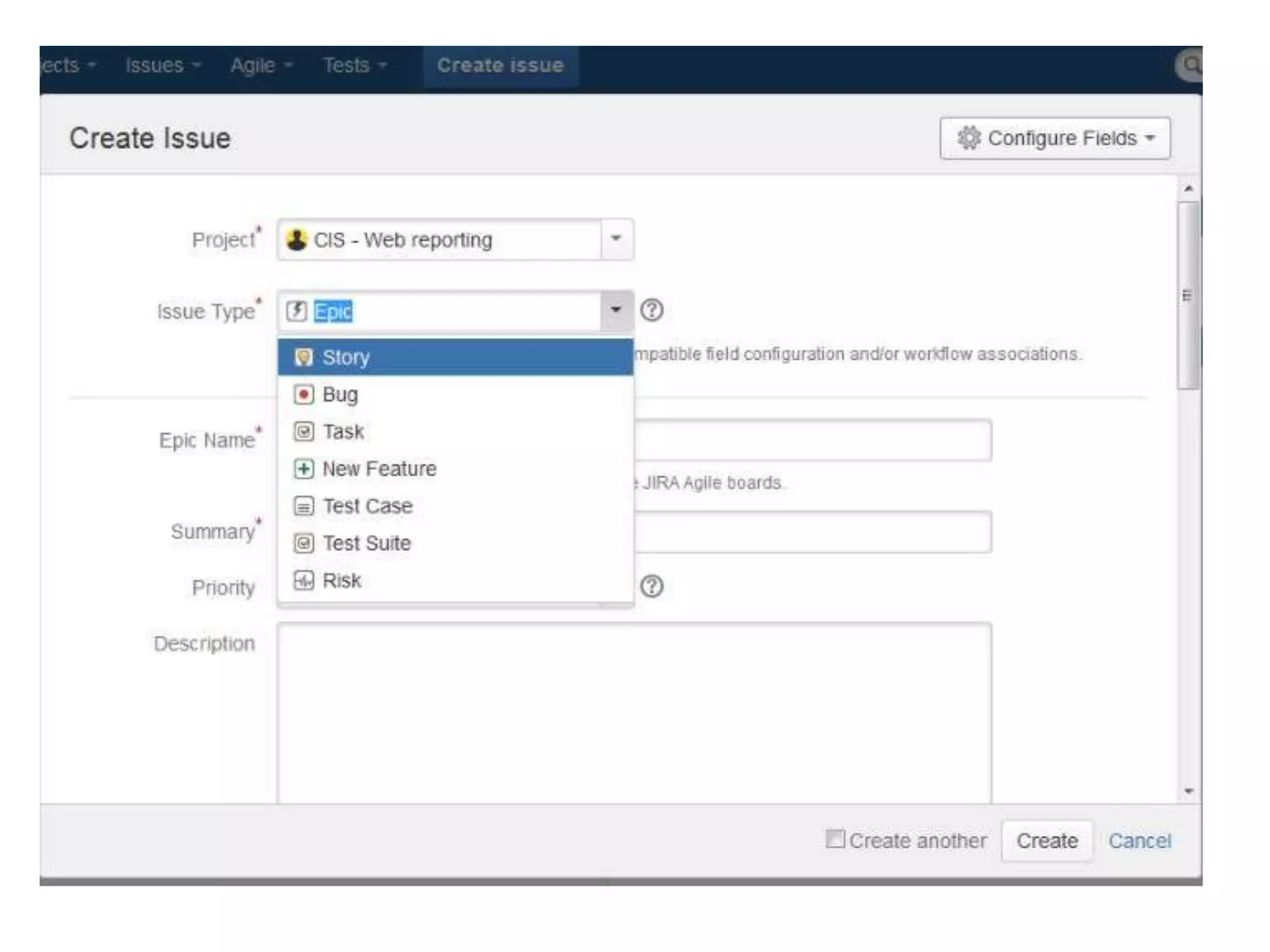Click the Cancel link
The width and height of the screenshot is (1270, 952).
pyautogui.click(x=1139, y=841)
